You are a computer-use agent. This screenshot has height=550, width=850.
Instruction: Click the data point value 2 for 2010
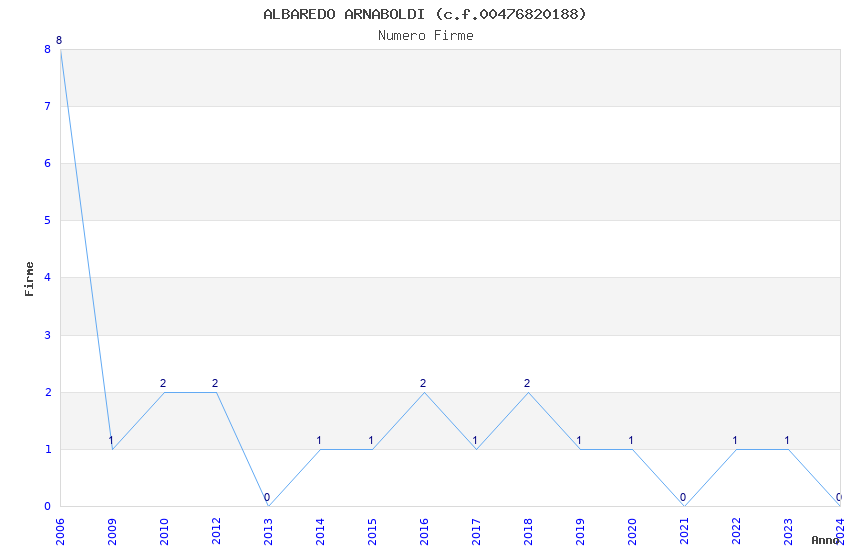[x=163, y=384]
